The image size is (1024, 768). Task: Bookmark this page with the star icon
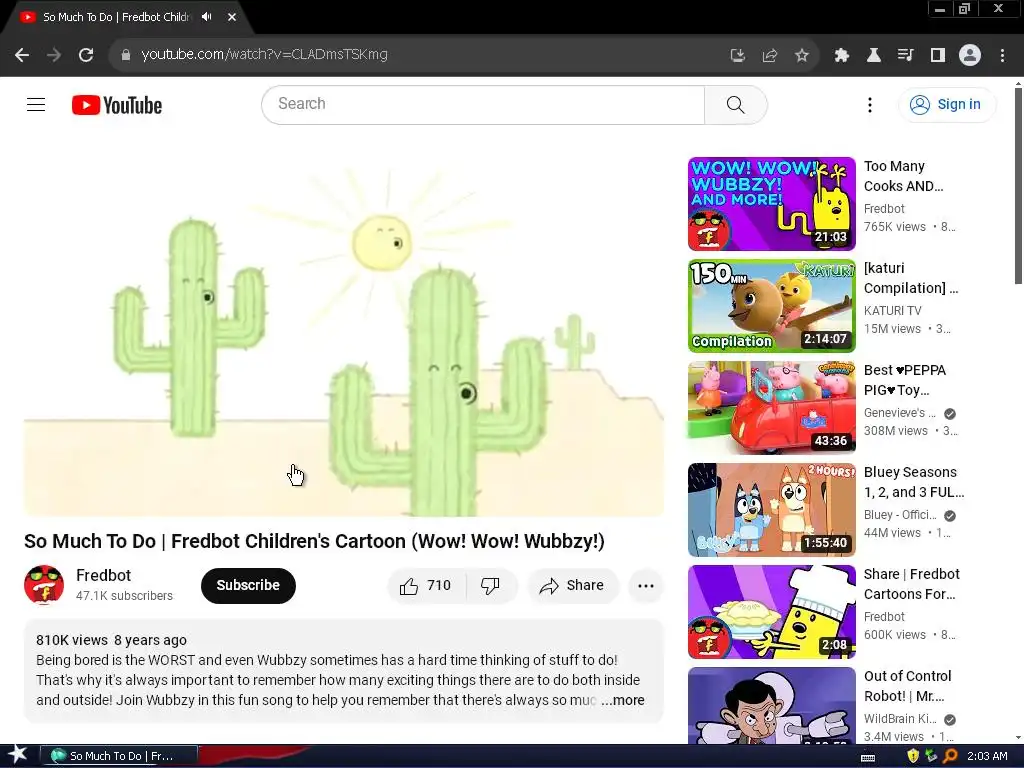[x=801, y=56]
